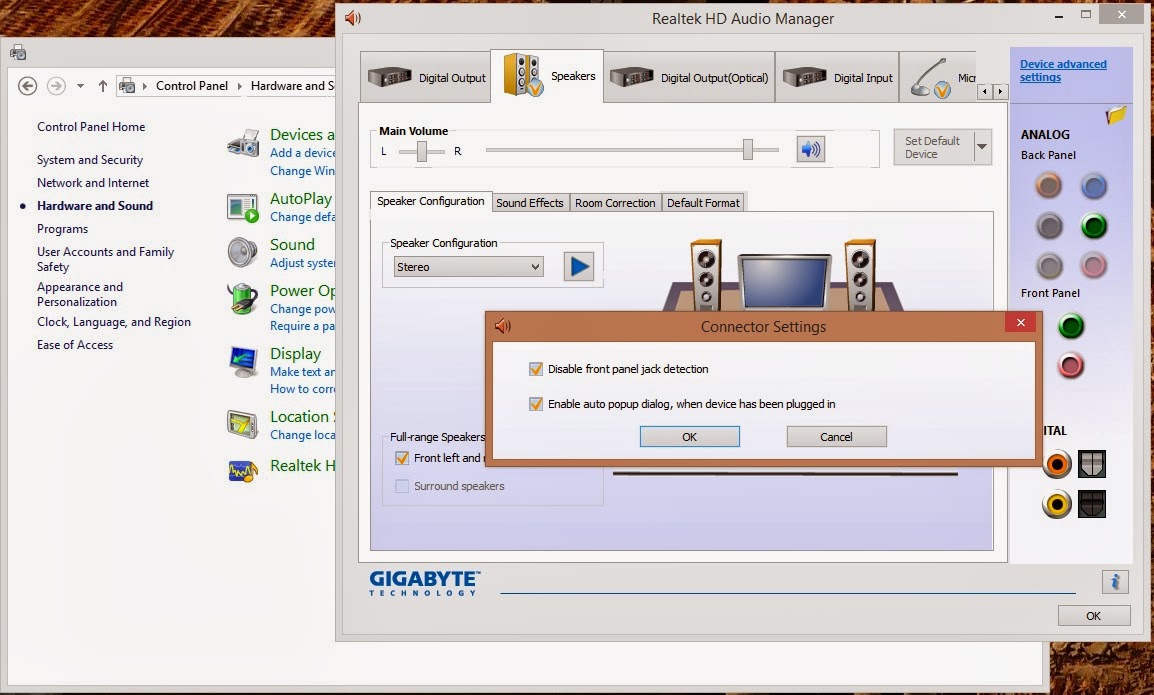Switch to the Digital Output(Optical) tab

[689, 77]
